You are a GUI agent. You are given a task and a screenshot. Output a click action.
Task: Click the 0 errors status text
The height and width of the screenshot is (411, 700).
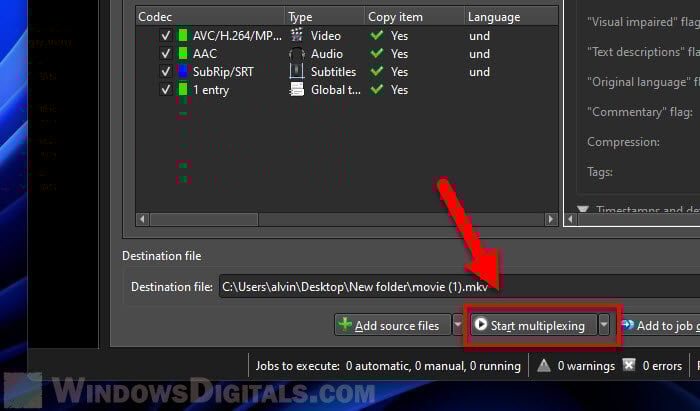(x=662, y=366)
